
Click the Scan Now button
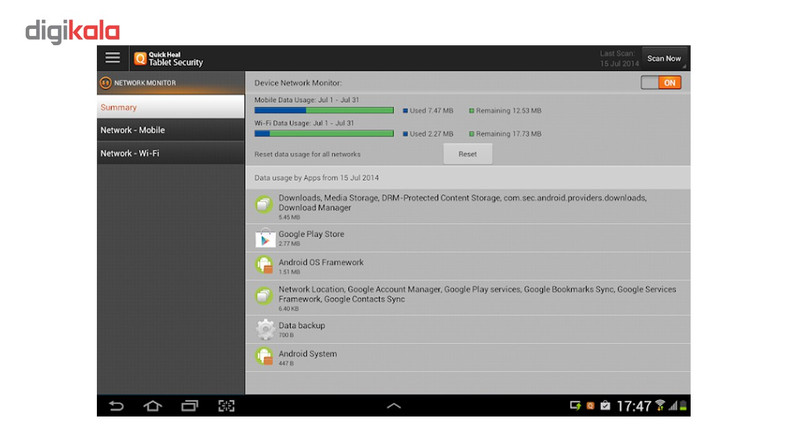click(664, 59)
